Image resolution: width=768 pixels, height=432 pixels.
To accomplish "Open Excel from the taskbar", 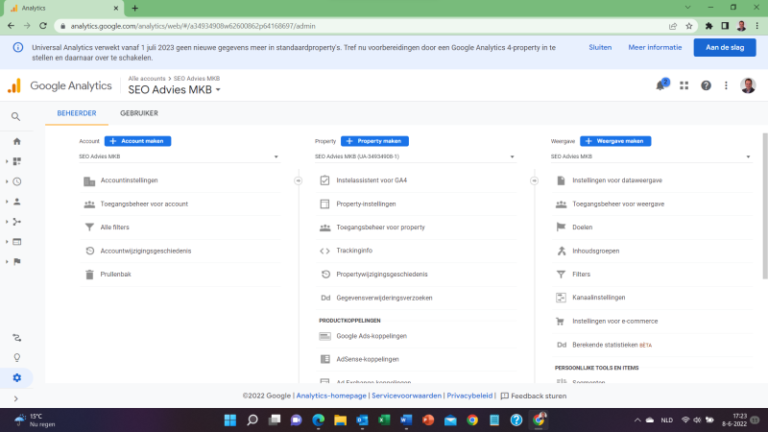I will pyautogui.click(x=384, y=420).
